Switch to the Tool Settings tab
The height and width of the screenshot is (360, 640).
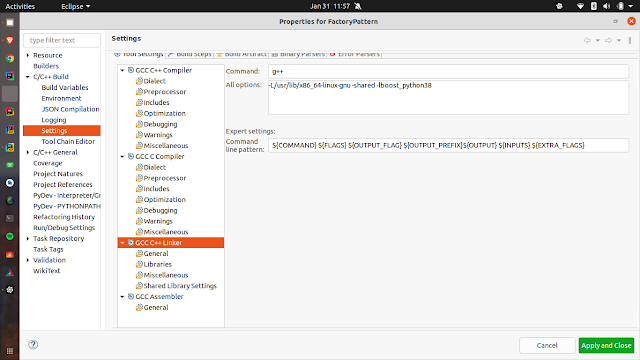139,54
